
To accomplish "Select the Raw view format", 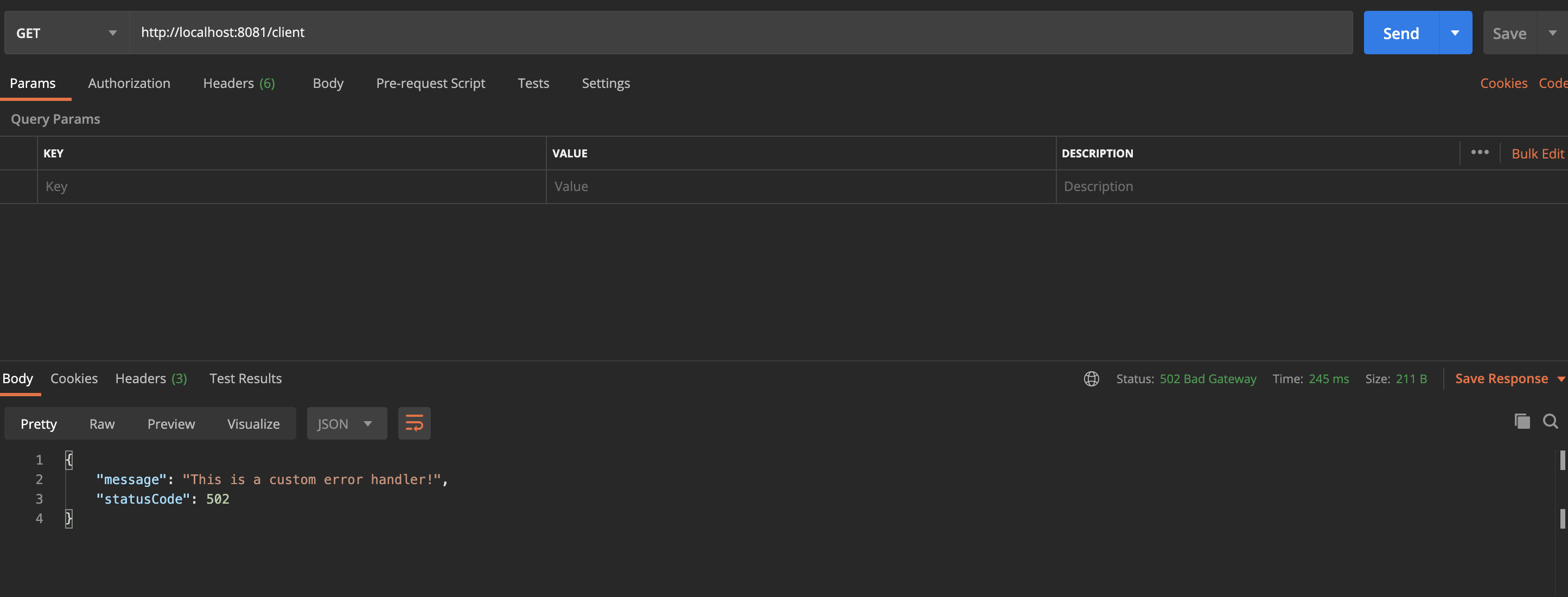I will tap(102, 423).
